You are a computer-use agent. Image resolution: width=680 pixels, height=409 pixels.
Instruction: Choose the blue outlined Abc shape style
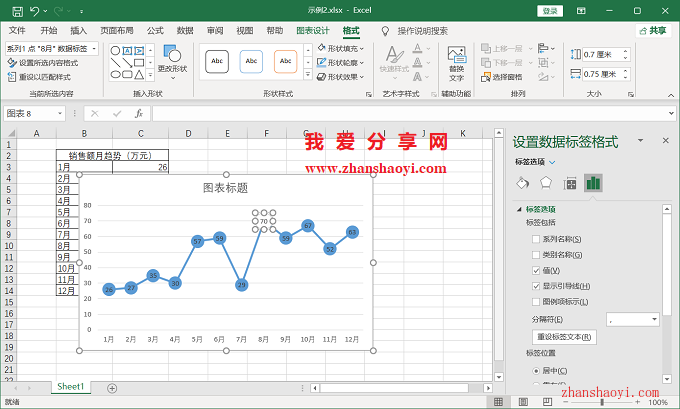point(251,61)
